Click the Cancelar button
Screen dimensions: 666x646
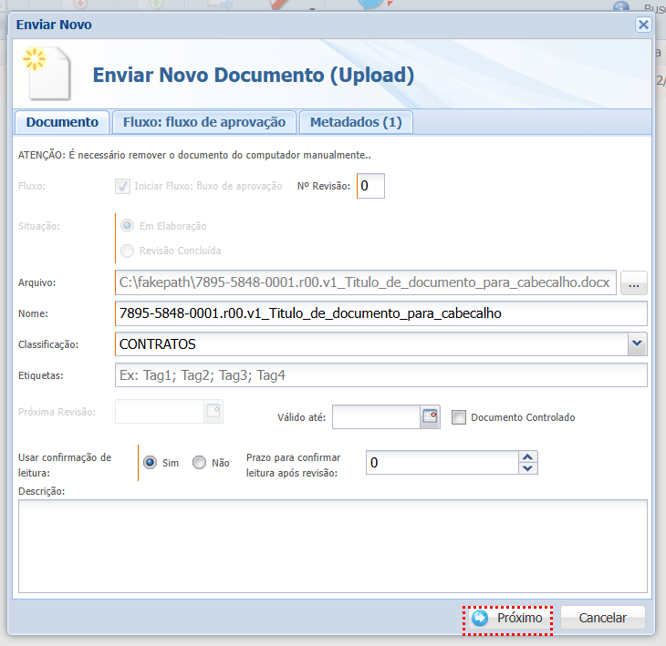(602, 618)
